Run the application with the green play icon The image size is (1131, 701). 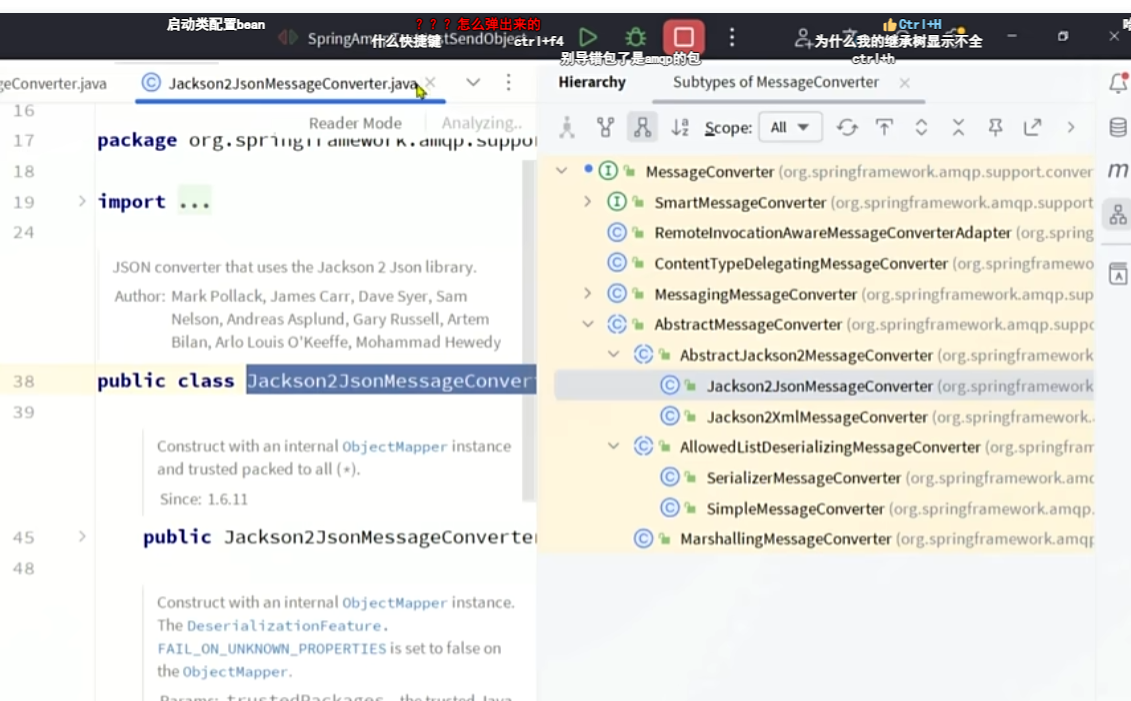tap(588, 37)
